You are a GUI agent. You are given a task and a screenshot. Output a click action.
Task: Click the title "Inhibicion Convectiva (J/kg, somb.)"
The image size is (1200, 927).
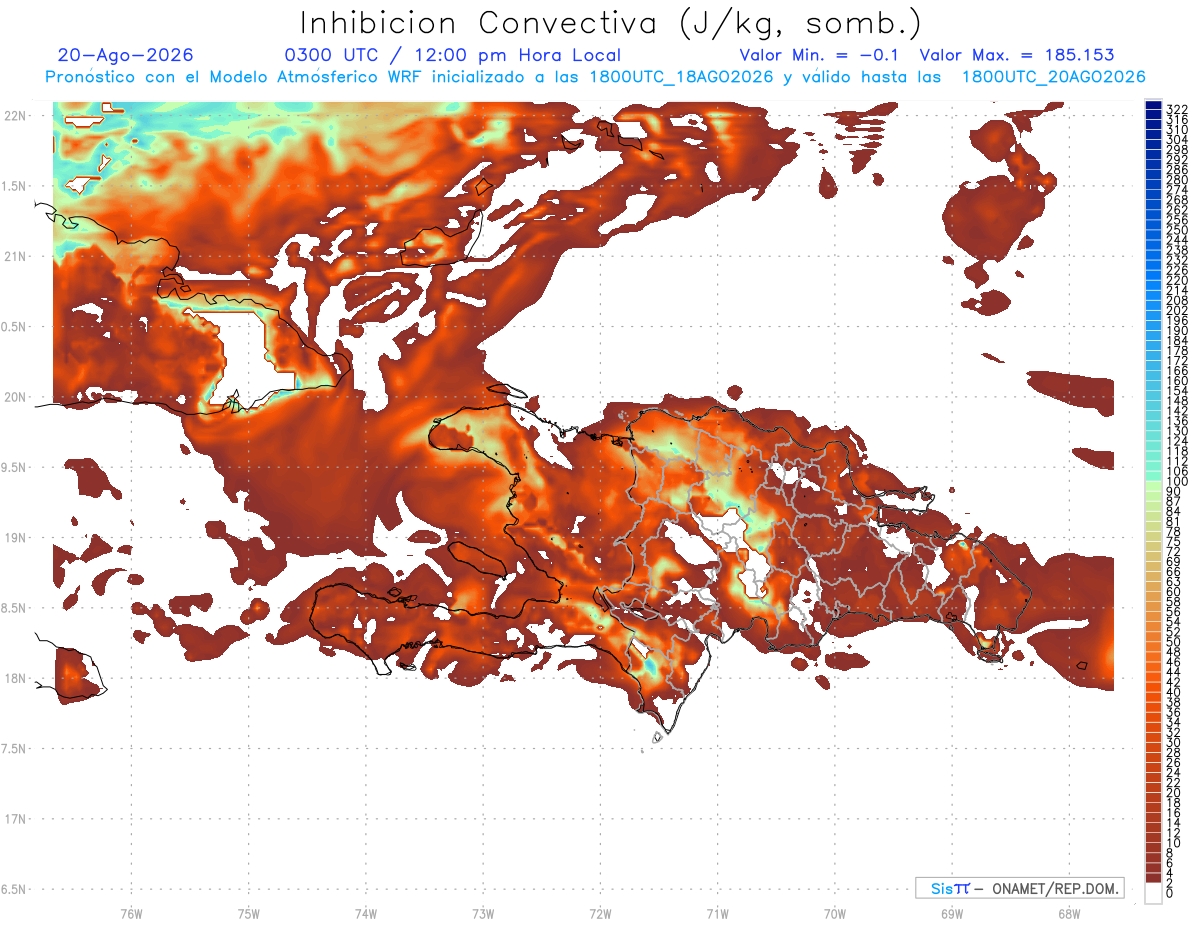[x=611, y=23]
